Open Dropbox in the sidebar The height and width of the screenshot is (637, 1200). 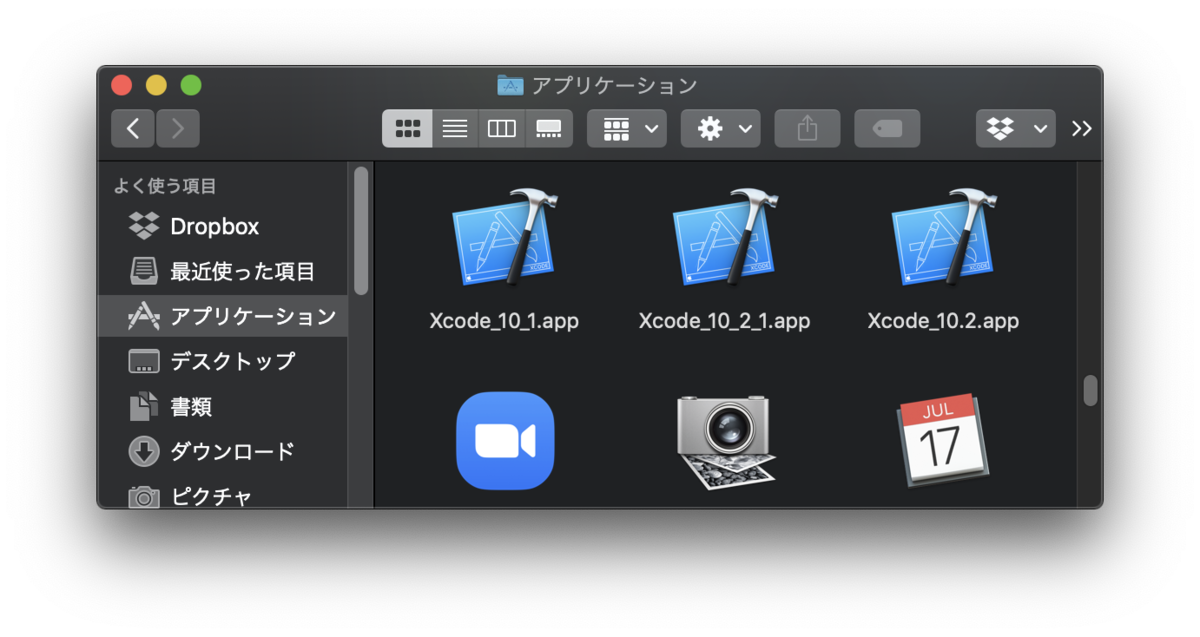coord(224,226)
